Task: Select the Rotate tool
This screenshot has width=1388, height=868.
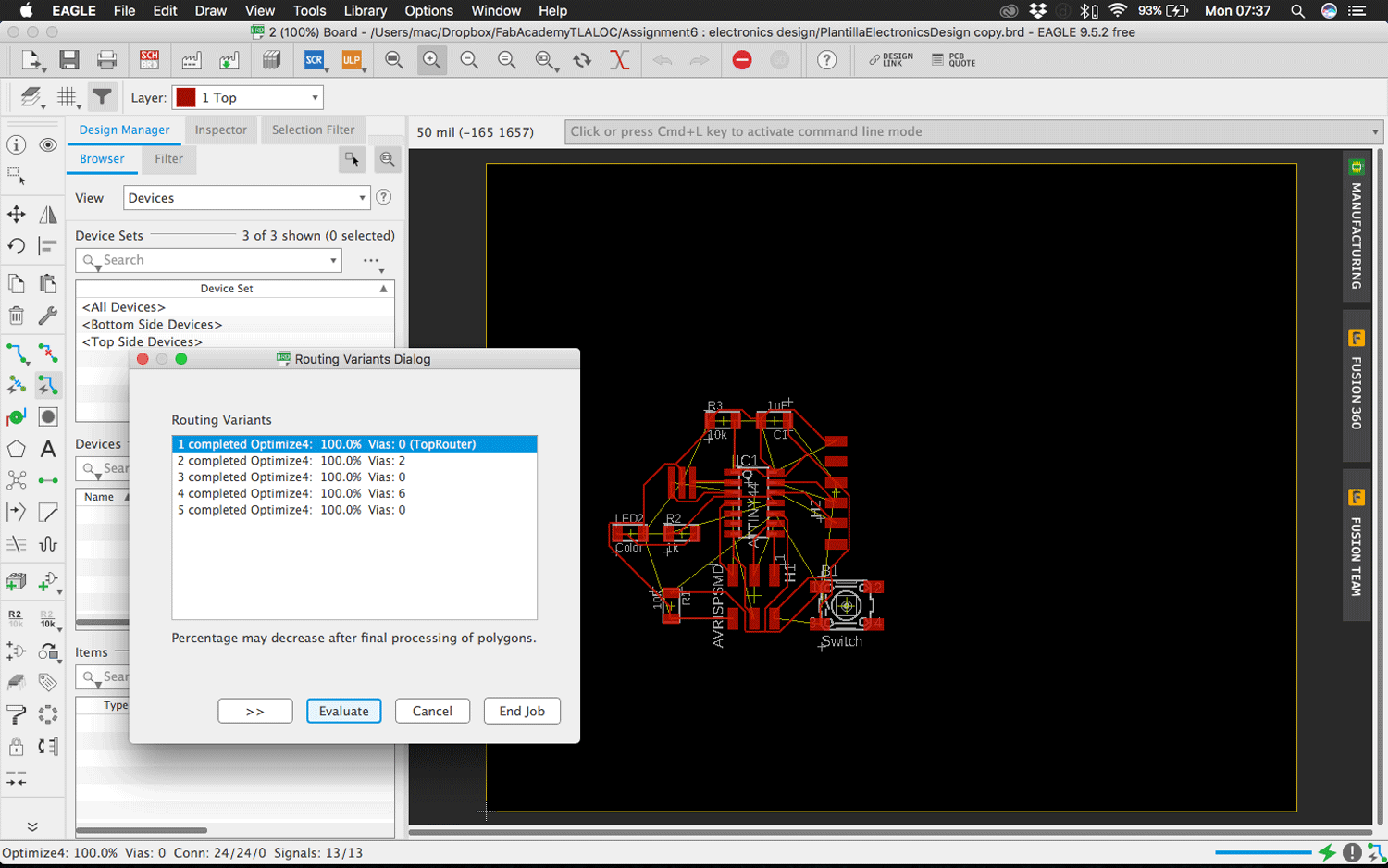Action: pyautogui.click(x=17, y=246)
